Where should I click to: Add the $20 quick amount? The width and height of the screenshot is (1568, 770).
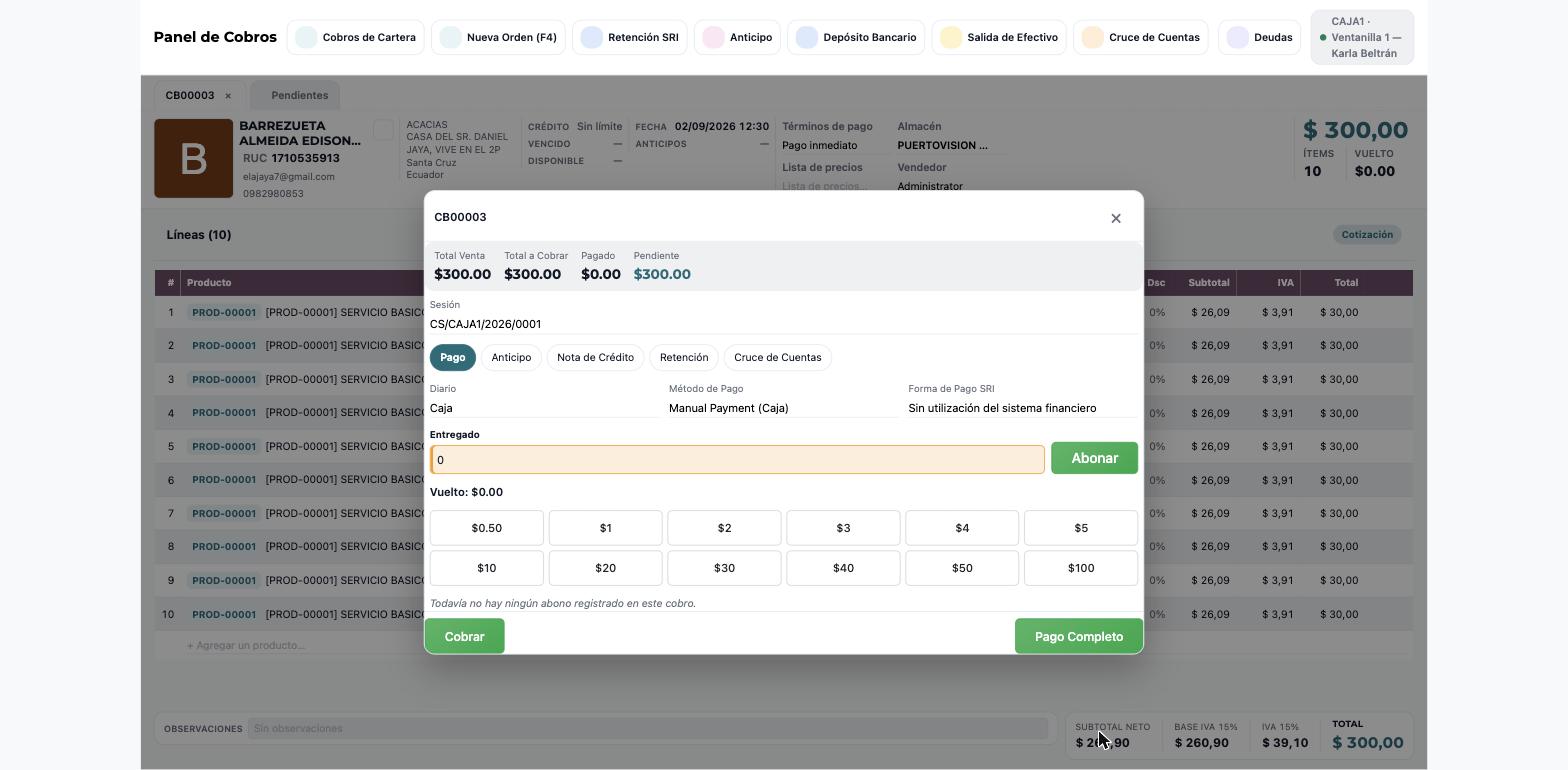pyautogui.click(x=605, y=568)
